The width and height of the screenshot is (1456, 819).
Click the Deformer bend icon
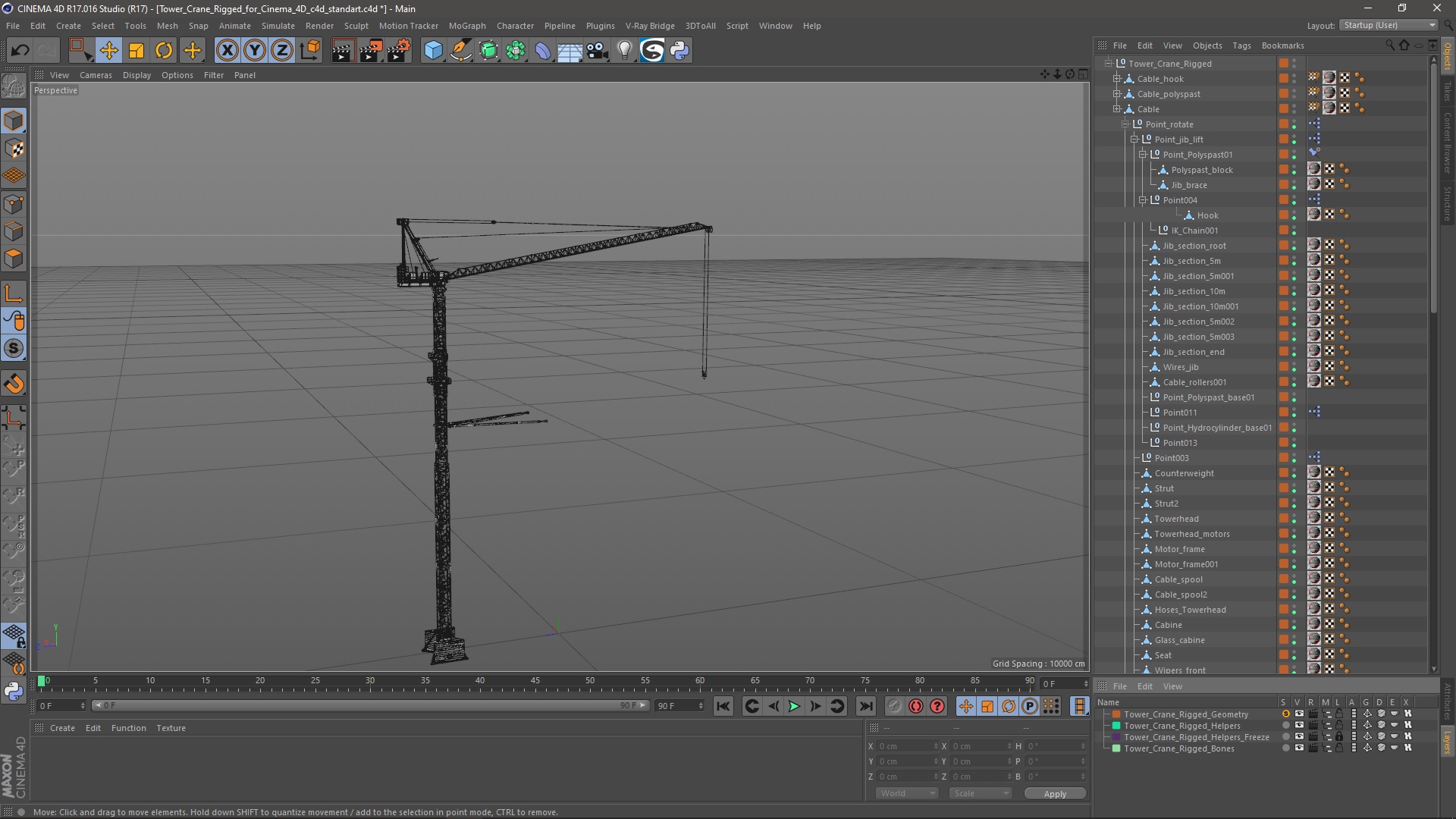[x=543, y=51]
